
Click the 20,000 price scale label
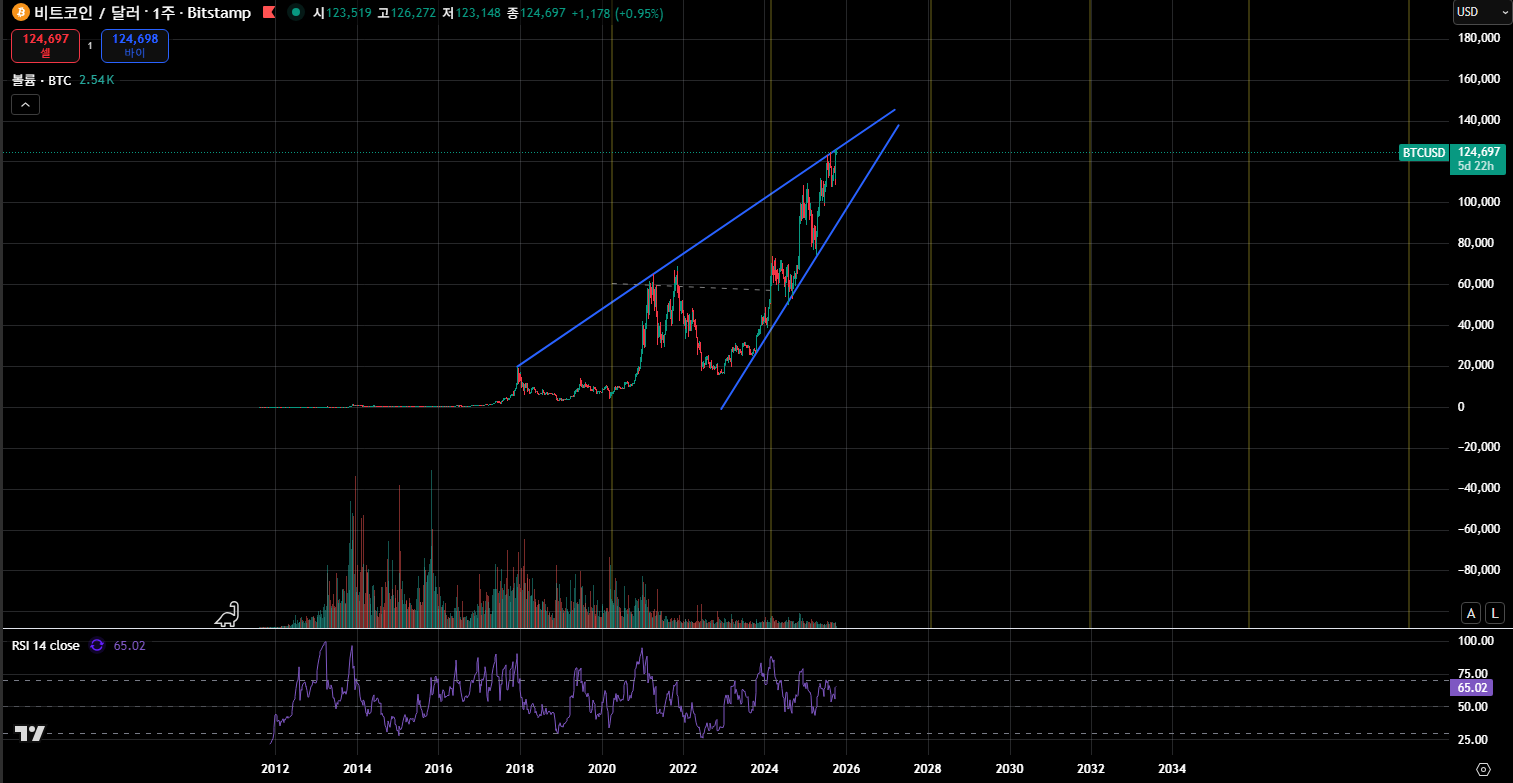pos(1478,366)
